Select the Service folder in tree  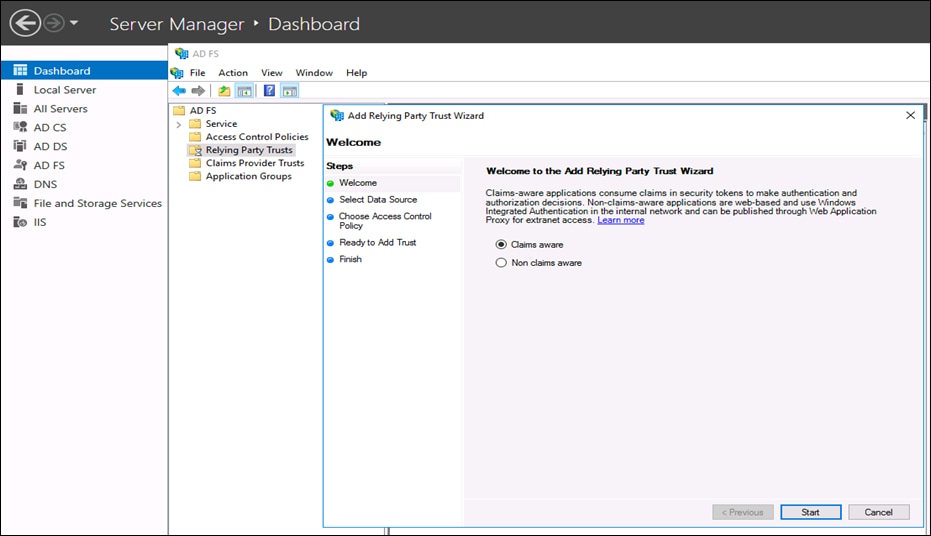tap(221, 123)
